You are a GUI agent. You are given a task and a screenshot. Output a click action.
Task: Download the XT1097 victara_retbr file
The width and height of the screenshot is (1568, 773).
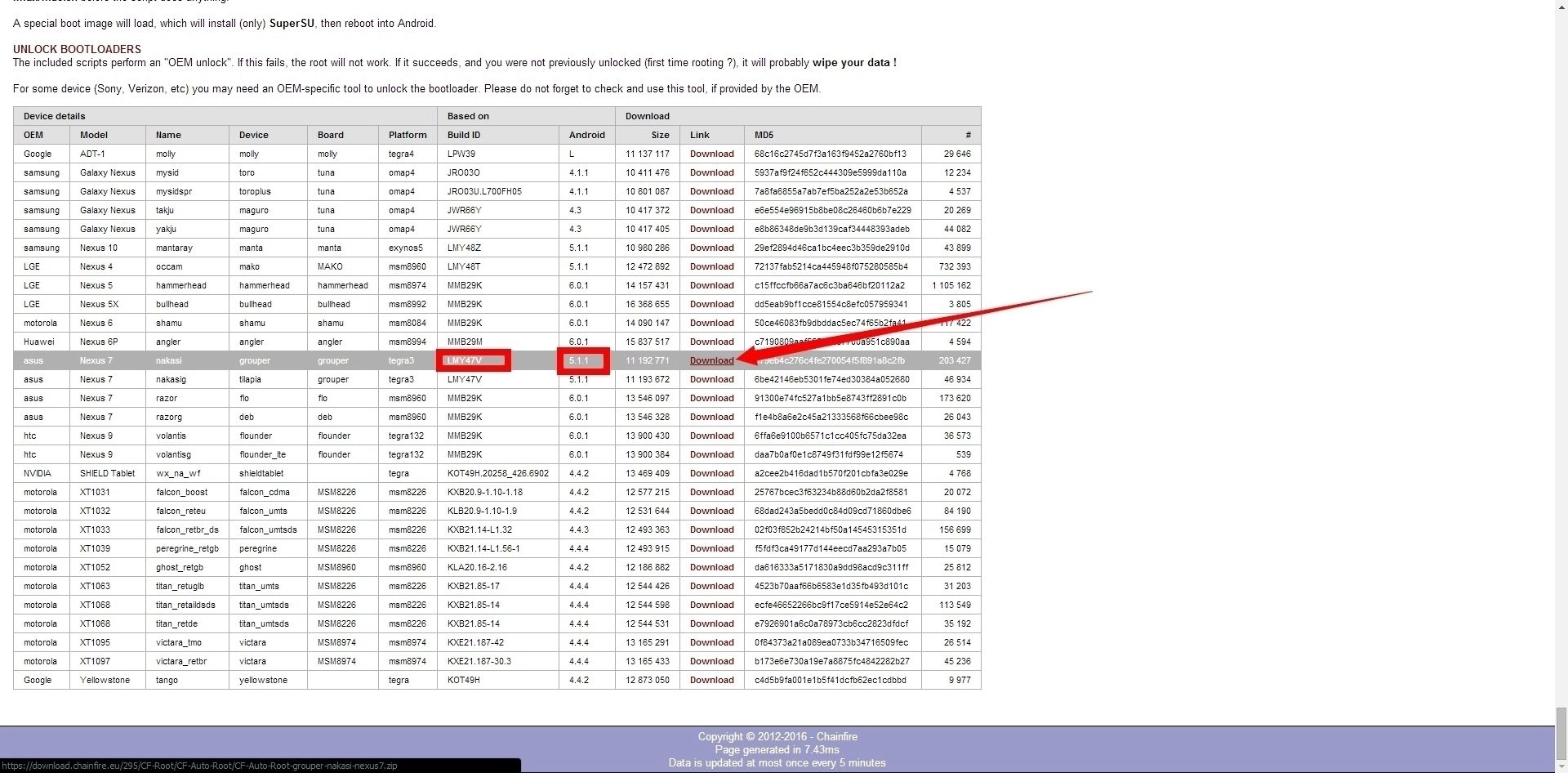[x=711, y=661]
